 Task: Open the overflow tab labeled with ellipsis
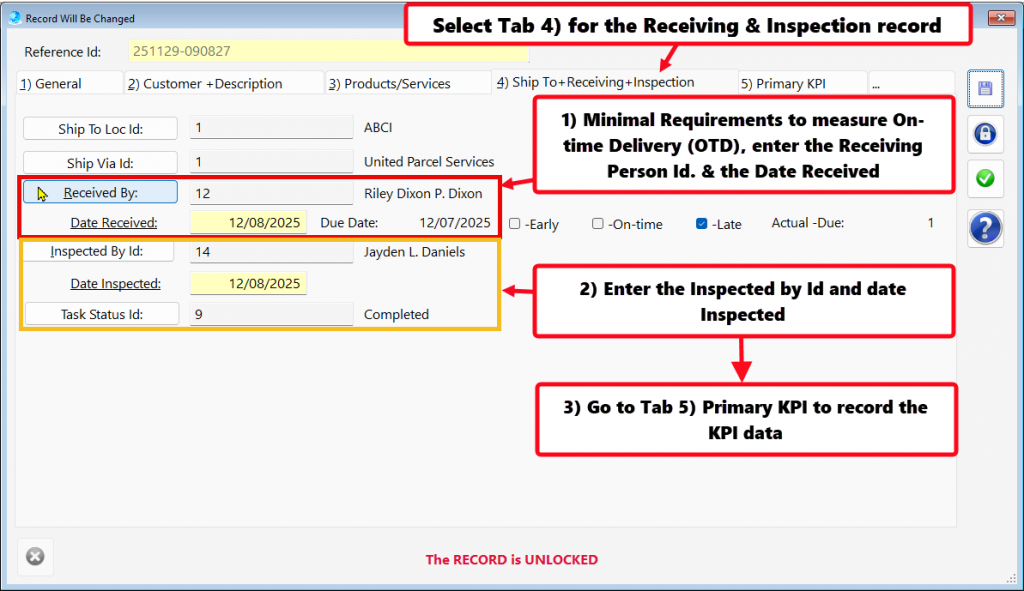point(910,84)
